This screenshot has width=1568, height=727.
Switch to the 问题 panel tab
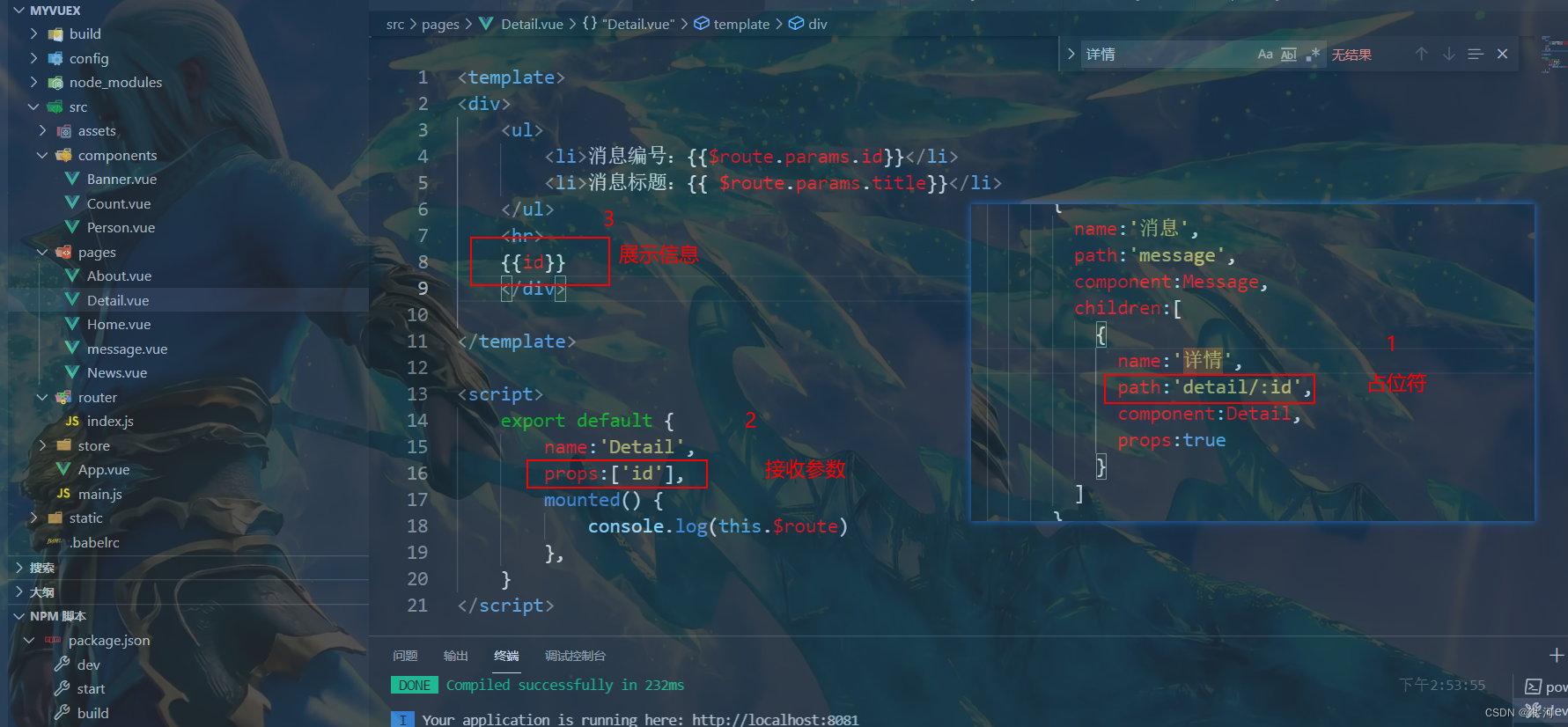tap(405, 656)
